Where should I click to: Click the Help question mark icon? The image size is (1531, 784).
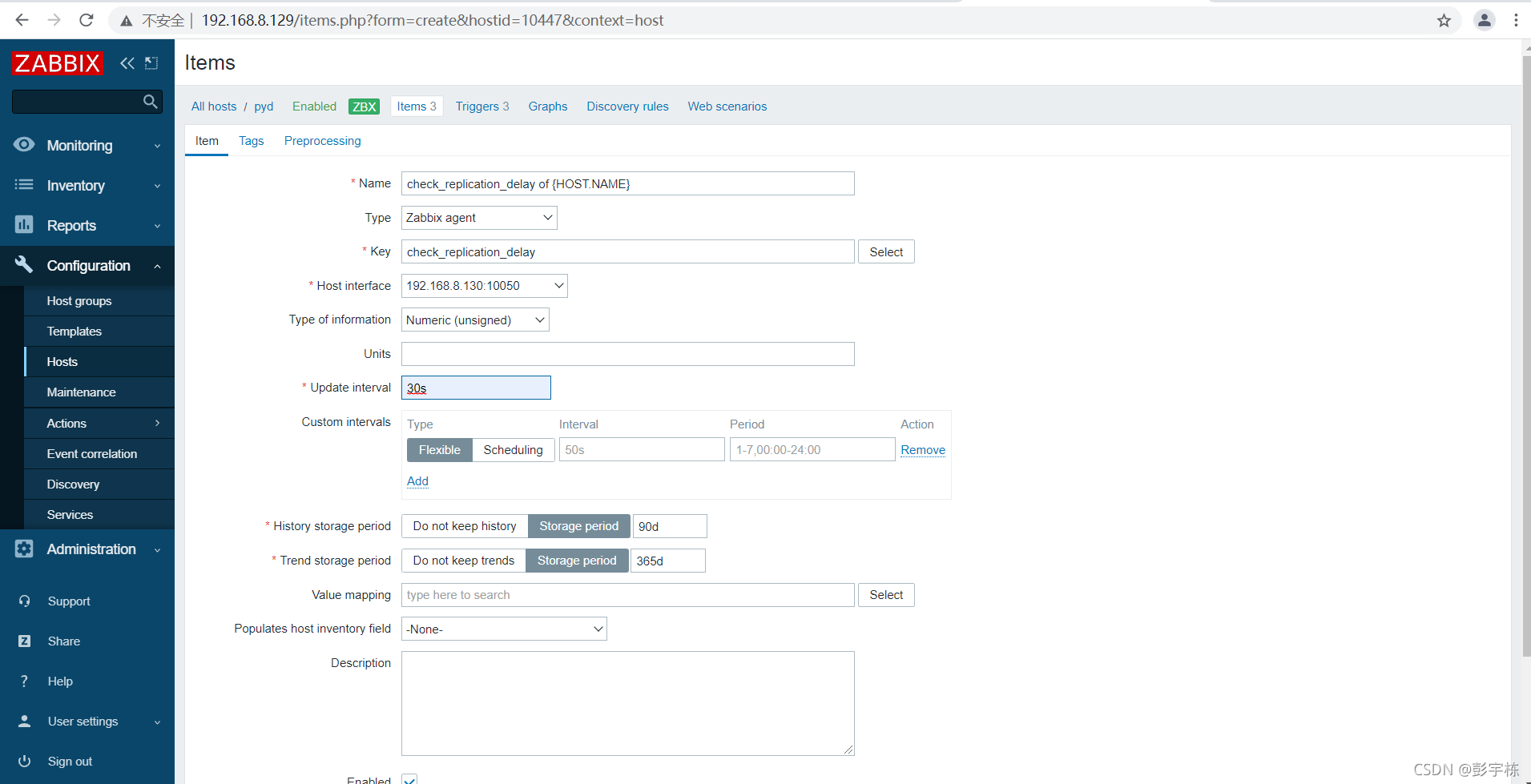(24, 681)
